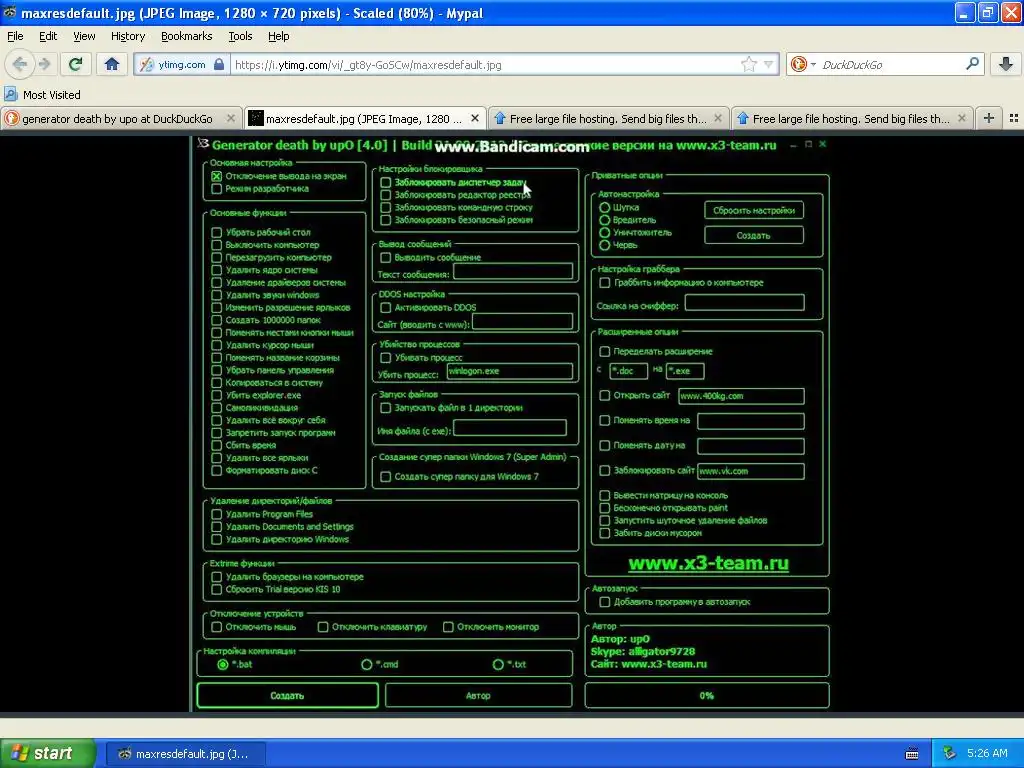The image size is (1024, 768).
Task: Click maxresdefault.jpg taskbar window button
Action: point(185,754)
